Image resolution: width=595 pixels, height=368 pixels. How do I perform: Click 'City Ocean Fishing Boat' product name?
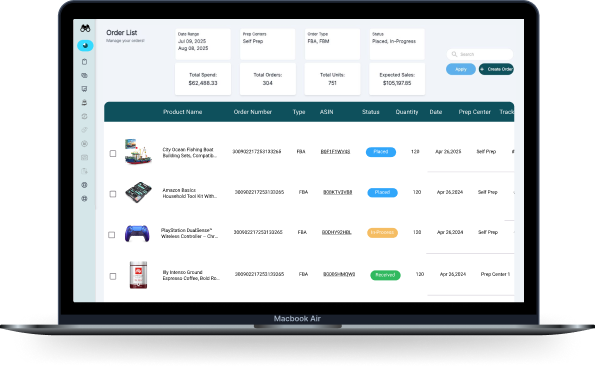189,153
